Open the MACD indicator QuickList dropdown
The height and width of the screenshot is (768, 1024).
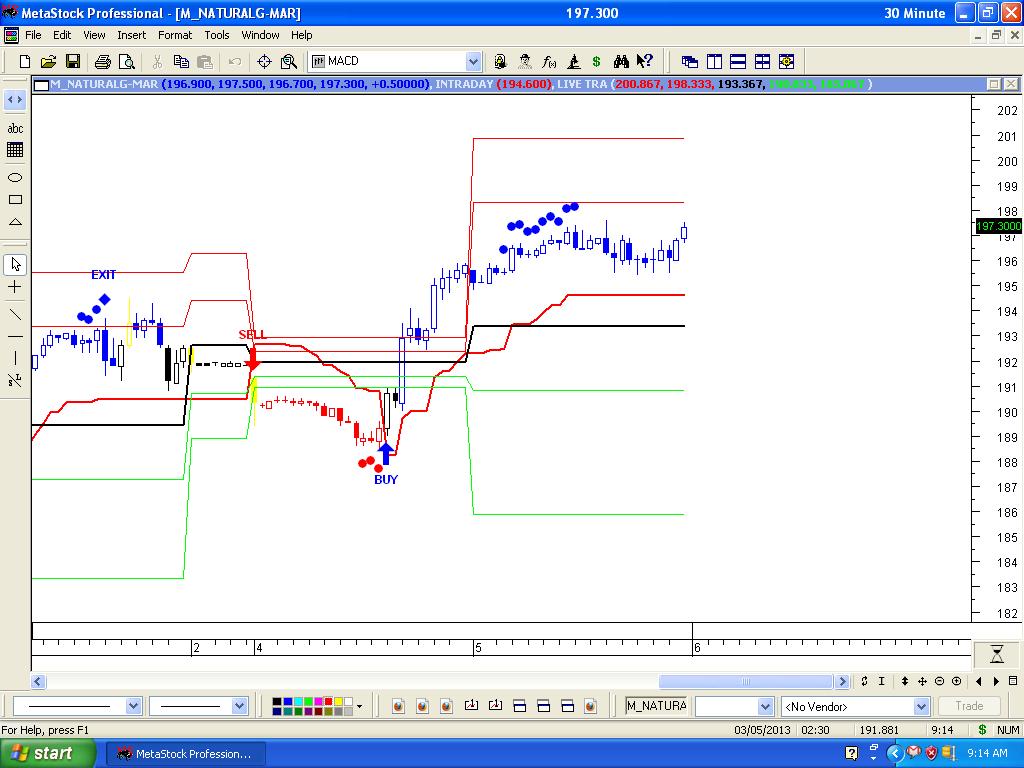point(472,61)
